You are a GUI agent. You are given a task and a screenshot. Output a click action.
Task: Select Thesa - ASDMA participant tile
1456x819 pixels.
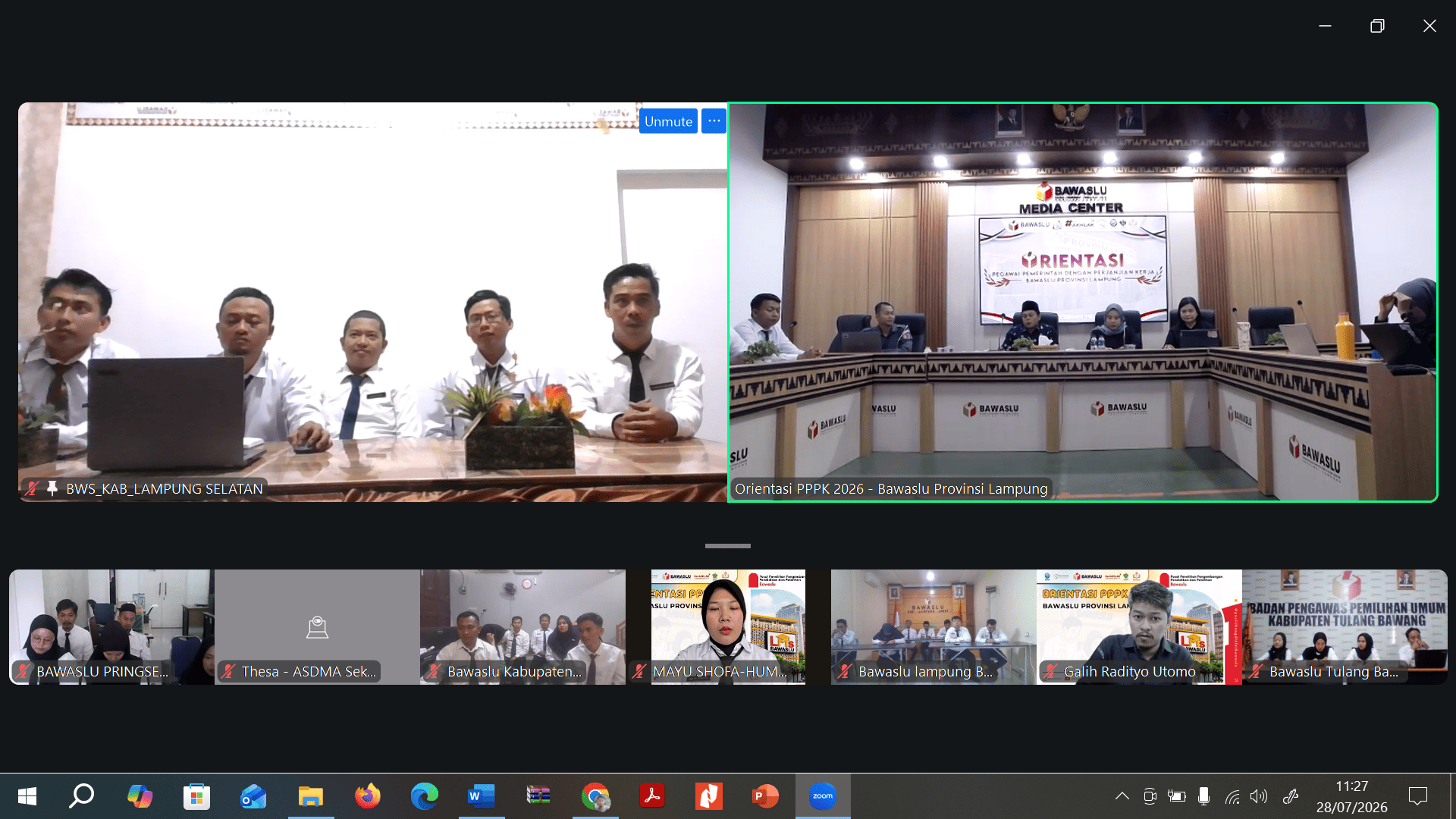317,627
